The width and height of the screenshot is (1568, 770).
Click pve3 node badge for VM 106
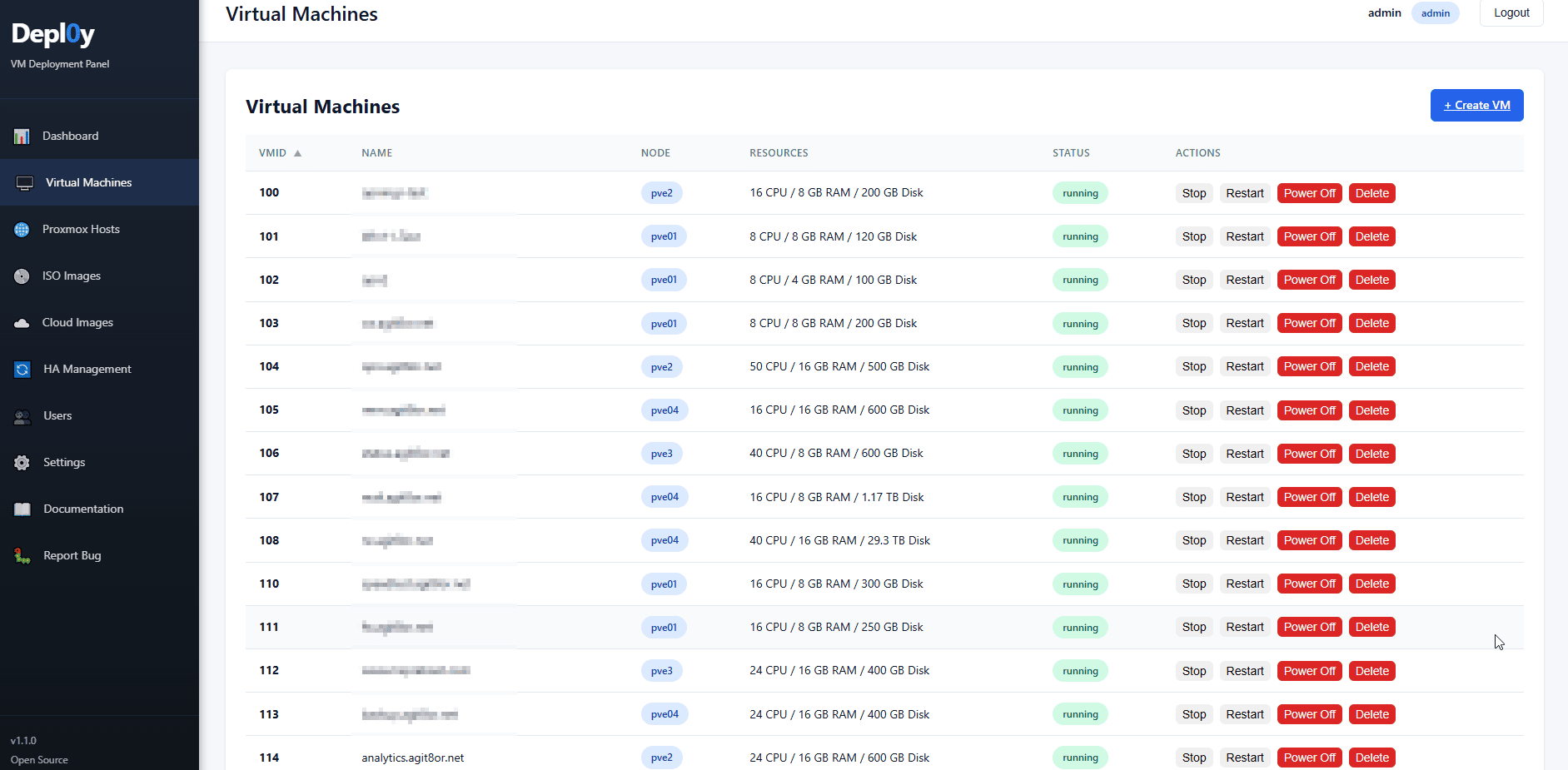coord(661,454)
